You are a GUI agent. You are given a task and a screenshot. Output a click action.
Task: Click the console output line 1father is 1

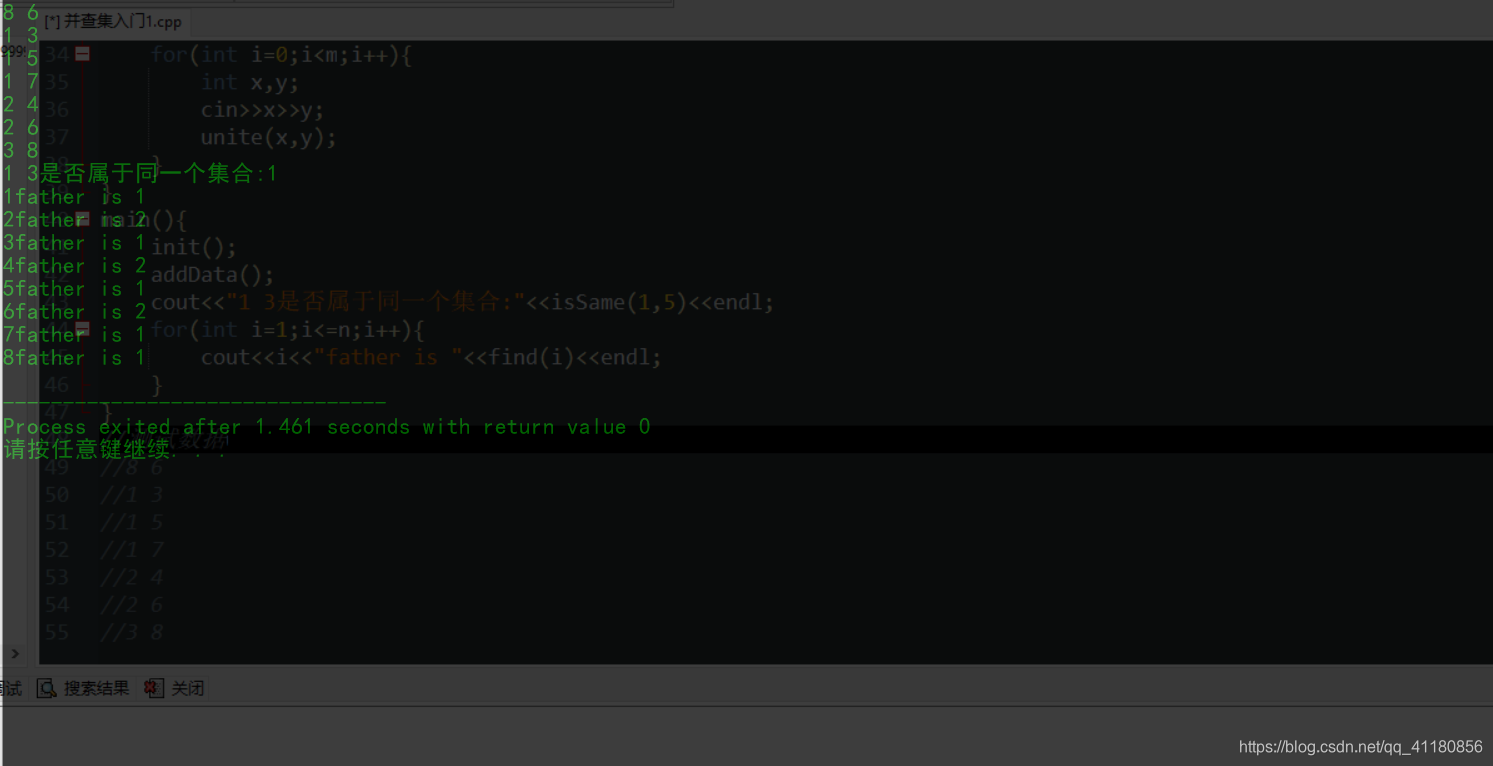click(x=74, y=197)
